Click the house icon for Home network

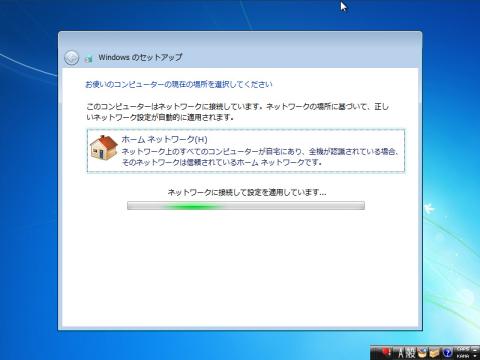[104, 148]
